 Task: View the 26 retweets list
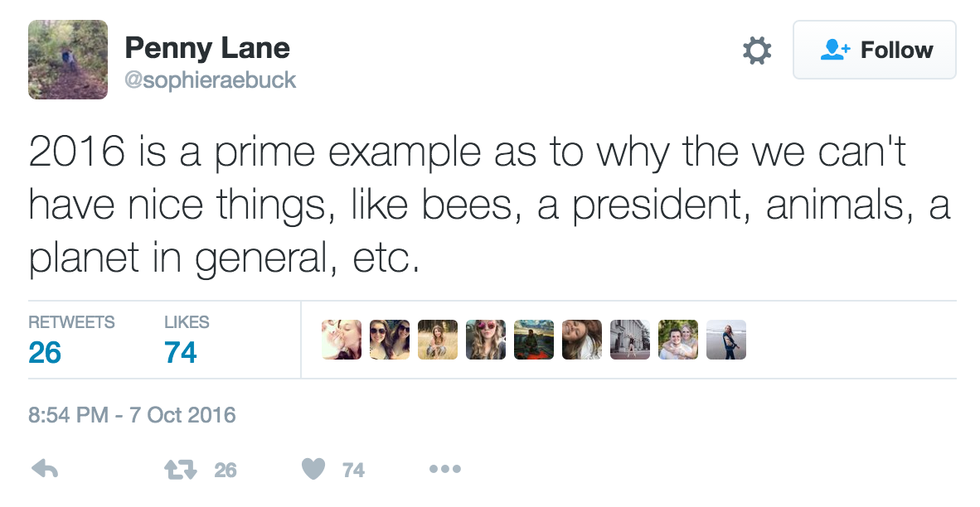tap(45, 352)
